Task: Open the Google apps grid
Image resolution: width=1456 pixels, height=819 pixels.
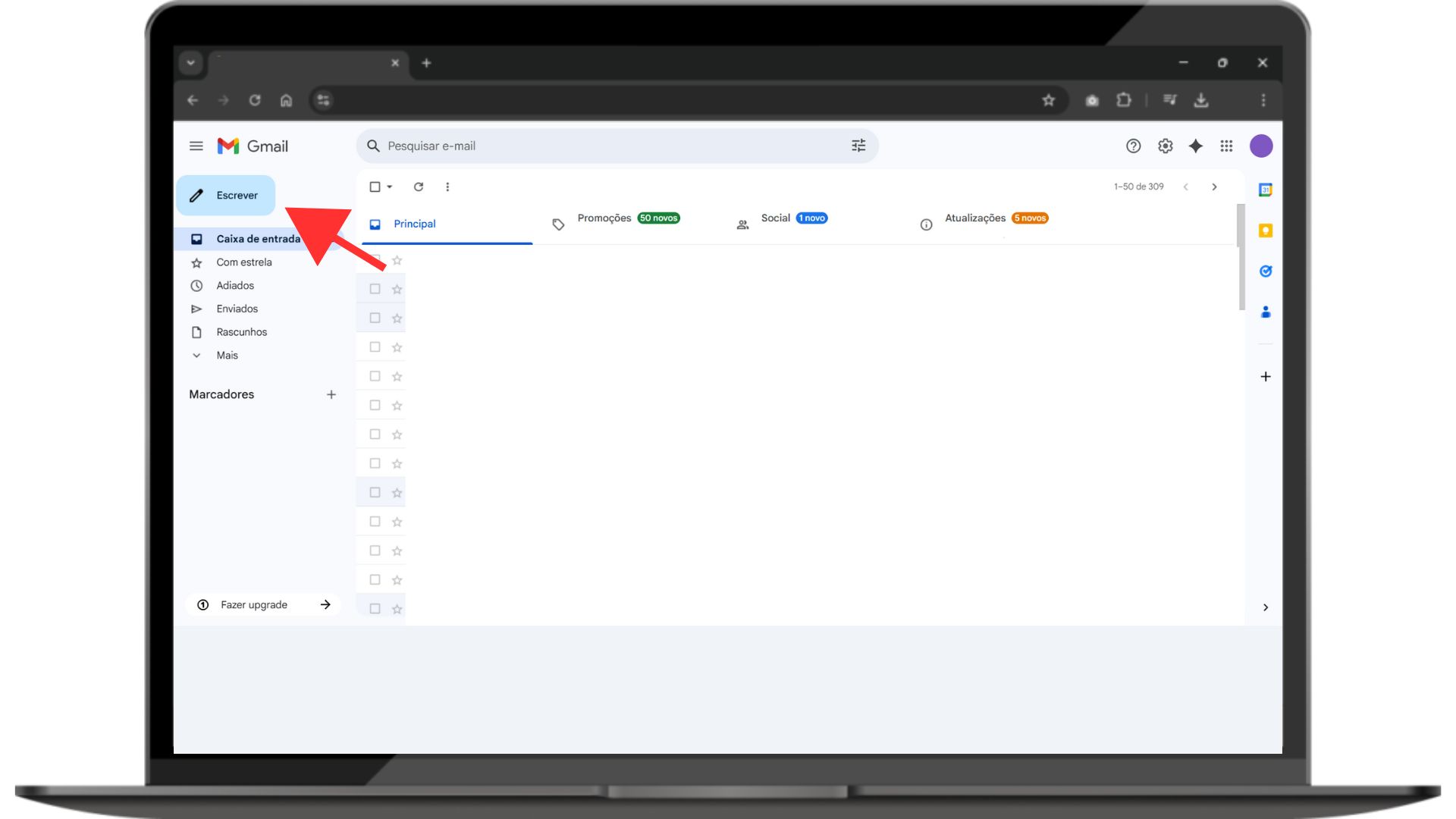Action: (1226, 146)
